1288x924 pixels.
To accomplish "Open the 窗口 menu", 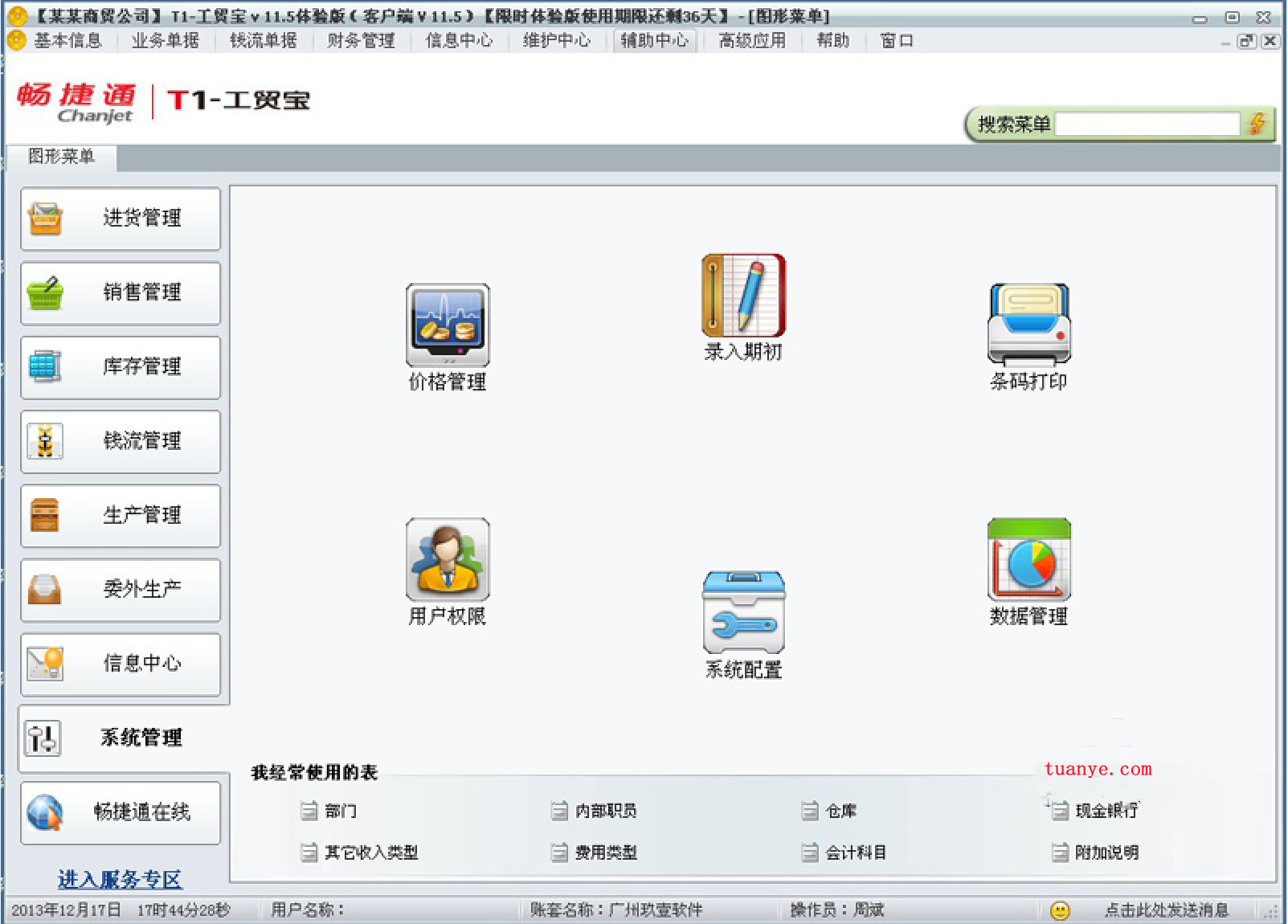I will point(897,40).
